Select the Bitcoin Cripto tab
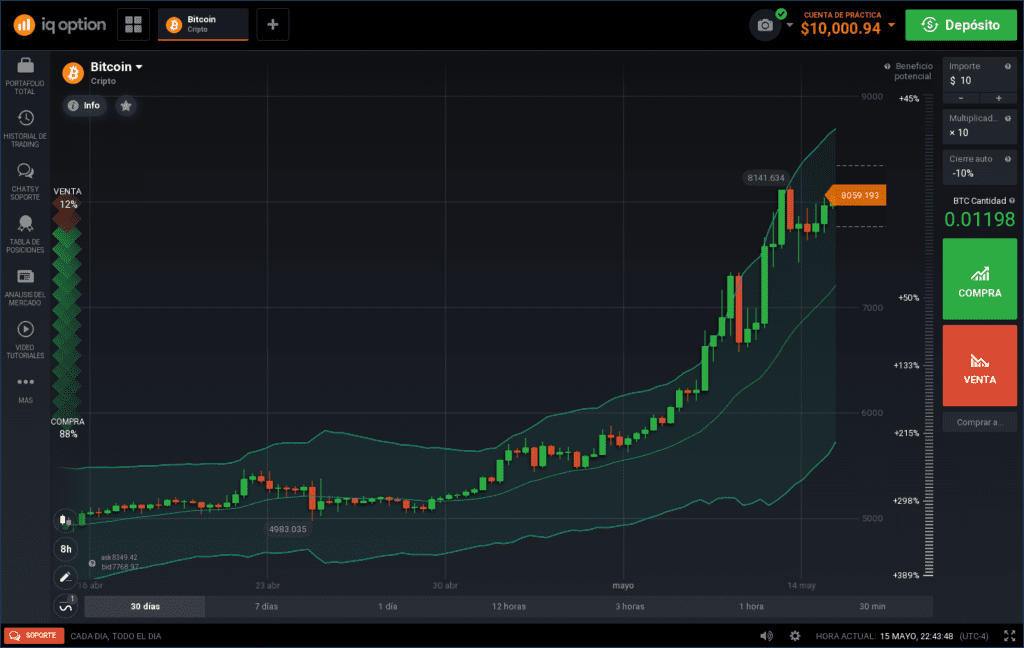1024x648 pixels. coord(203,25)
